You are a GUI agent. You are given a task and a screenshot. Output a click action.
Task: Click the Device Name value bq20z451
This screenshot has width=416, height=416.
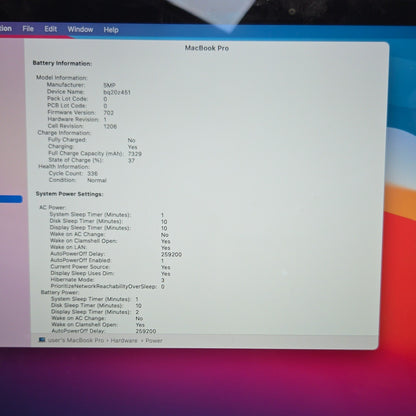117,92
